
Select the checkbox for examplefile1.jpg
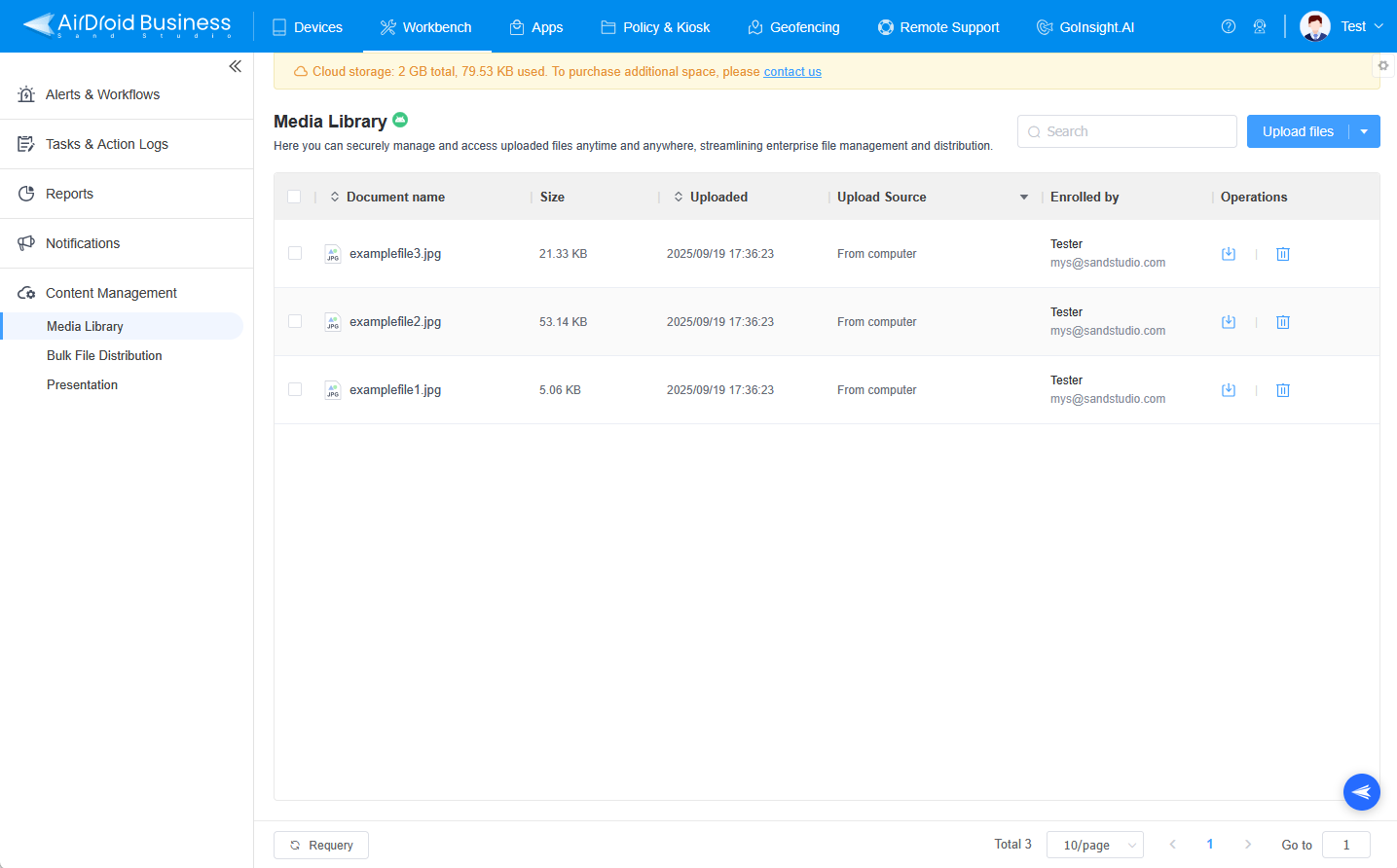click(295, 389)
